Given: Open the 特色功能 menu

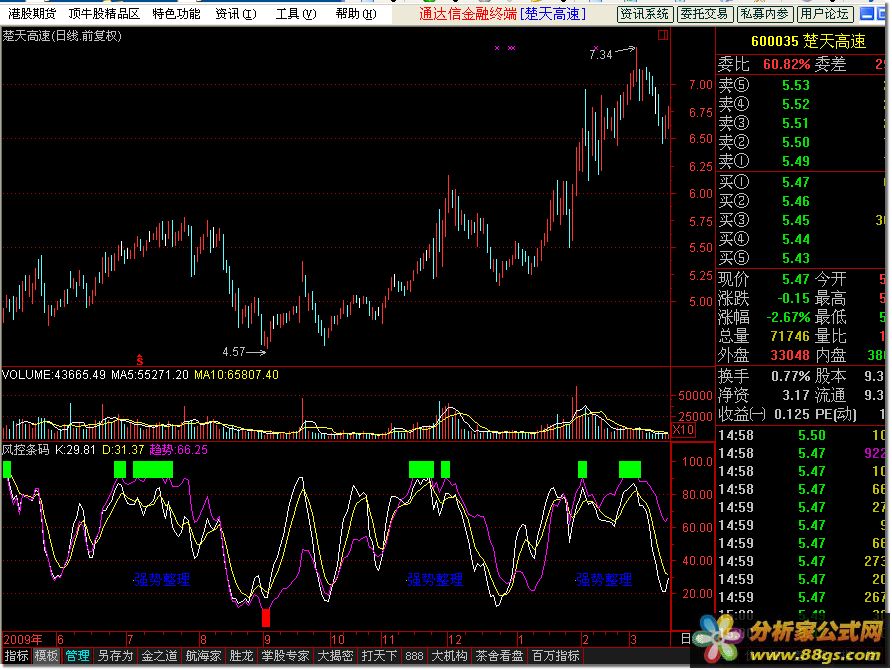Looking at the screenshot, I should (176, 14).
